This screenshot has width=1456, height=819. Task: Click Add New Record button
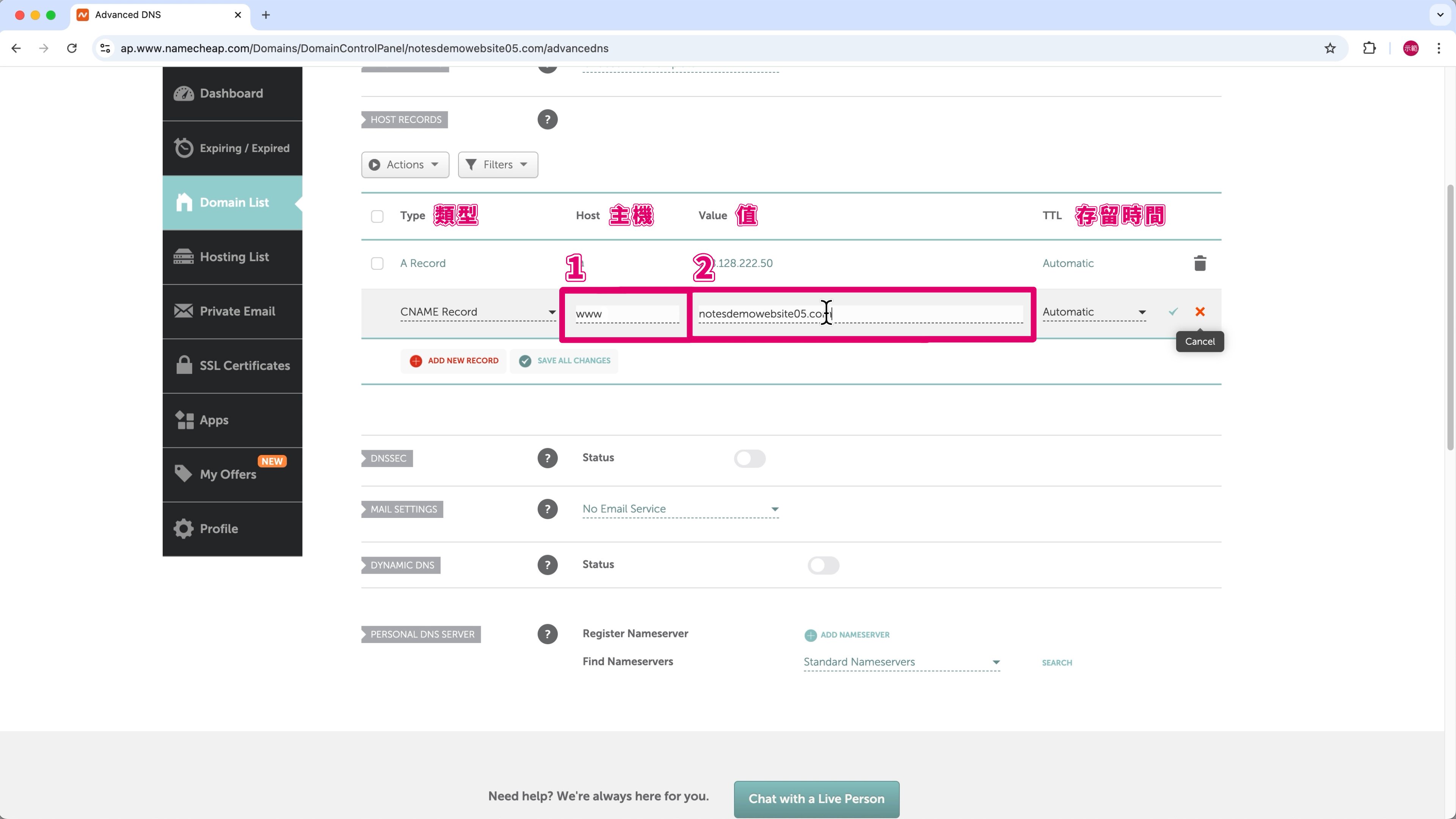[454, 361]
